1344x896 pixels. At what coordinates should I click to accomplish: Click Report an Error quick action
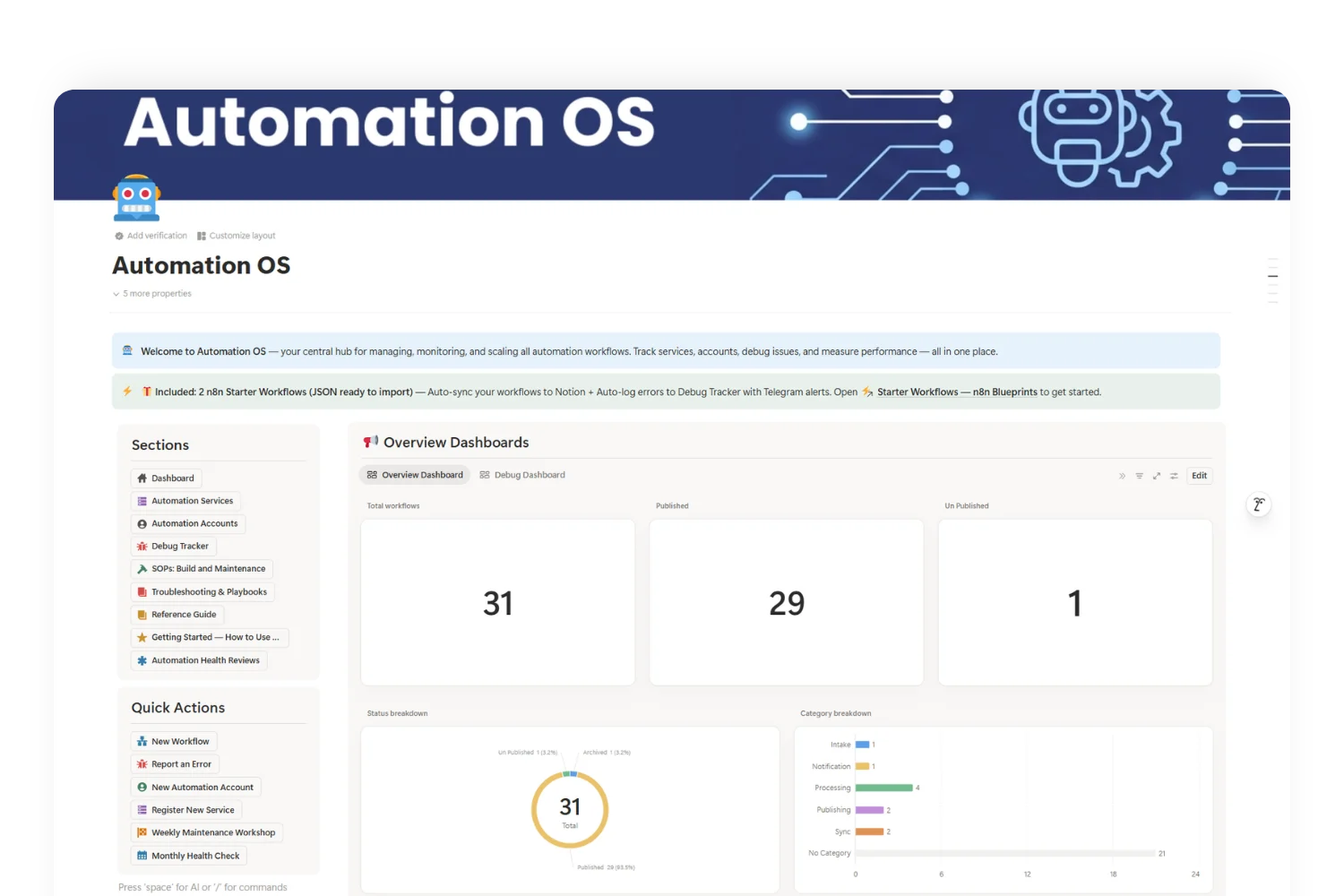coord(175,764)
